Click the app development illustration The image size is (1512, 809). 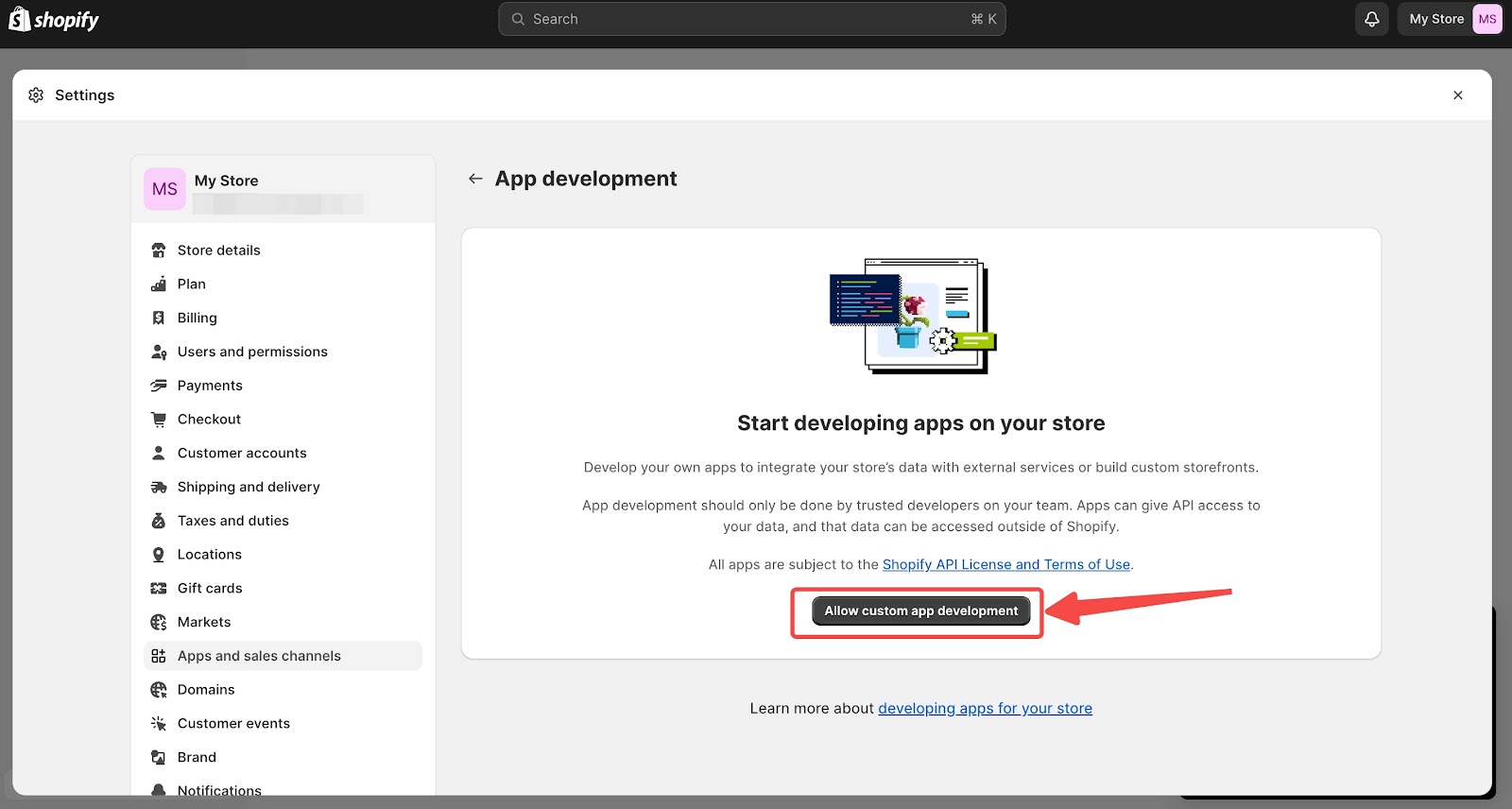click(x=913, y=316)
